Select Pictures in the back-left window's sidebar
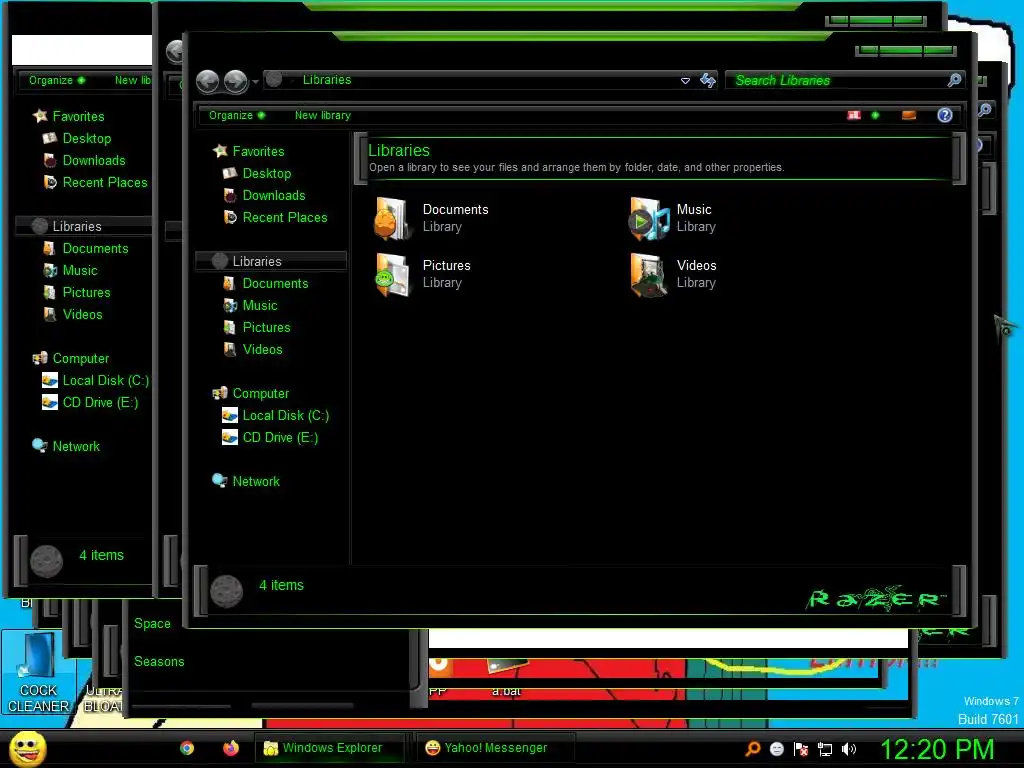Image resolution: width=1024 pixels, height=768 pixels. tap(86, 293)
